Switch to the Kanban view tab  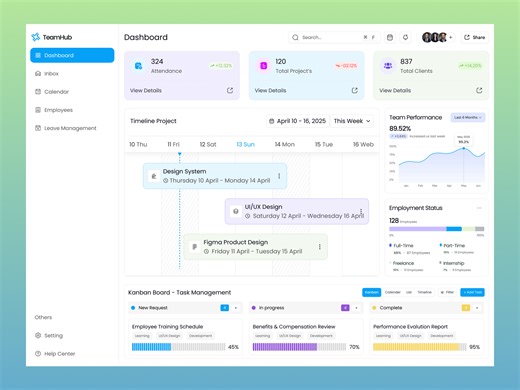point(371,292)
